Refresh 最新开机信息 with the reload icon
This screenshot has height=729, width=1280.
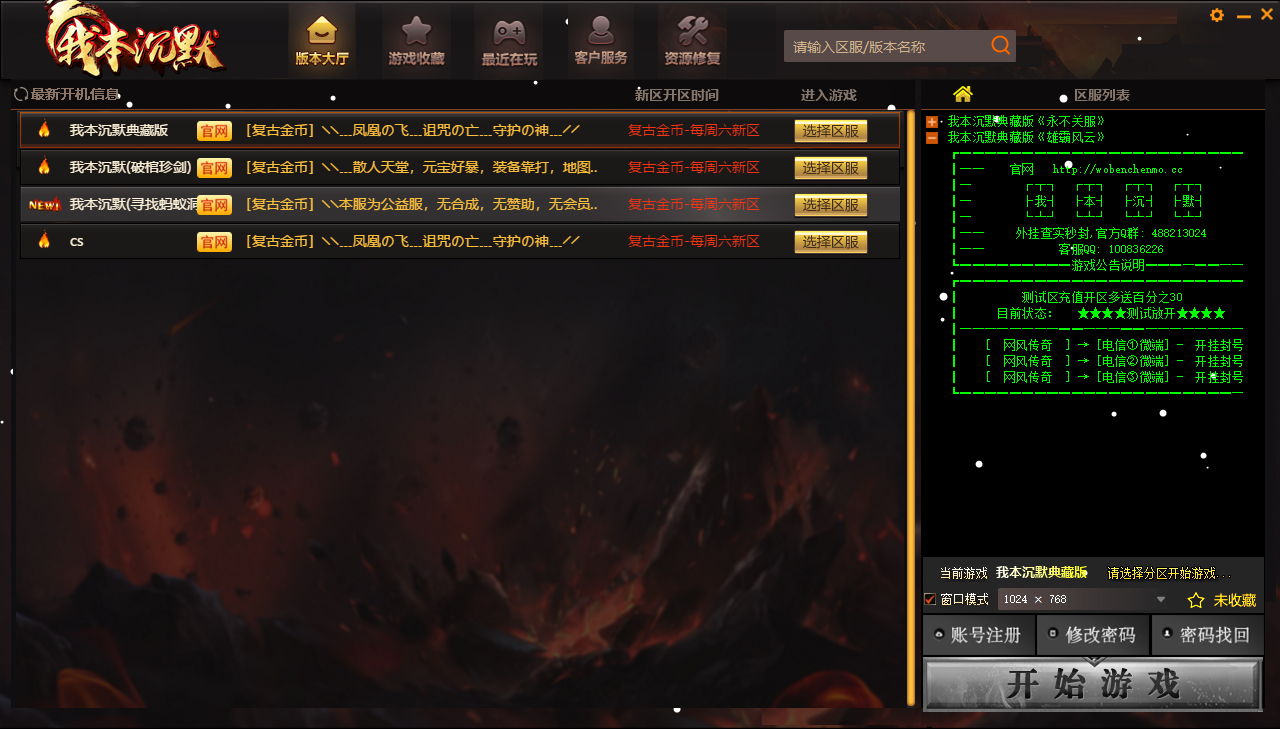[21, 95]
